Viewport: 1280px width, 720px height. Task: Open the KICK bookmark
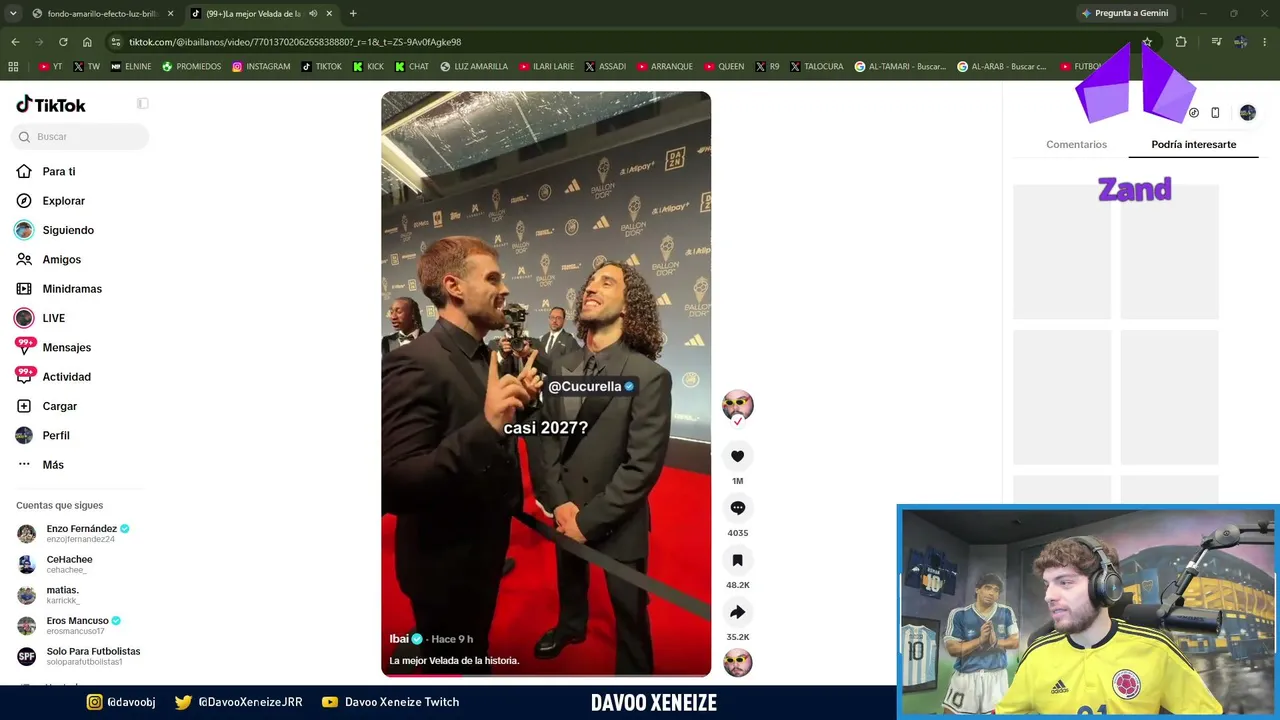pos(368,67)
